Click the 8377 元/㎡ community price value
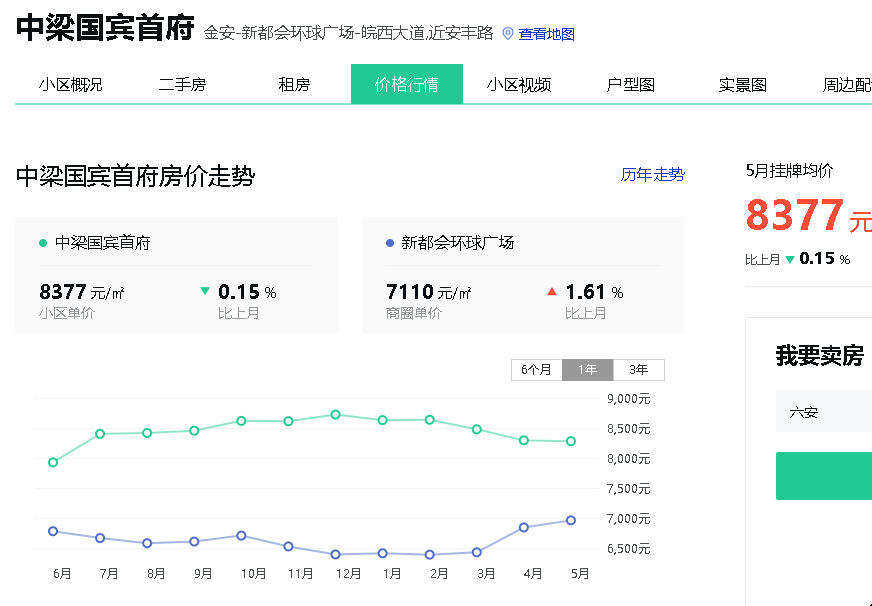Screen dimensions: 872x606 coord(82,291)
